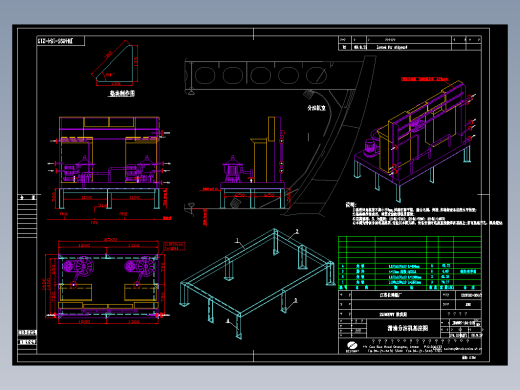Click the white notes paragraph below isometric assembly
Image resolution: width=520 pixels, height=390 pixels.
pos(423,214)
